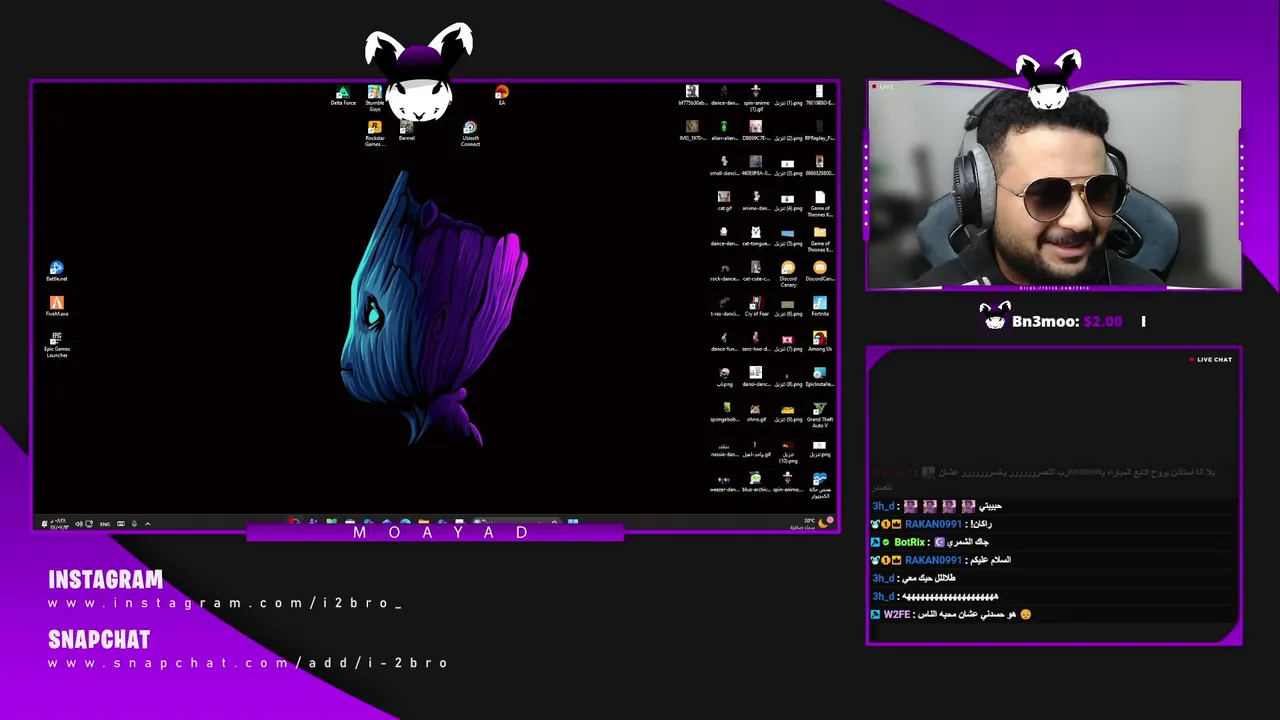The height and width of the screenshot is (720, 1280).
Task: Click the Instagram URL i2bro_ text
Action: coord(225,603)
